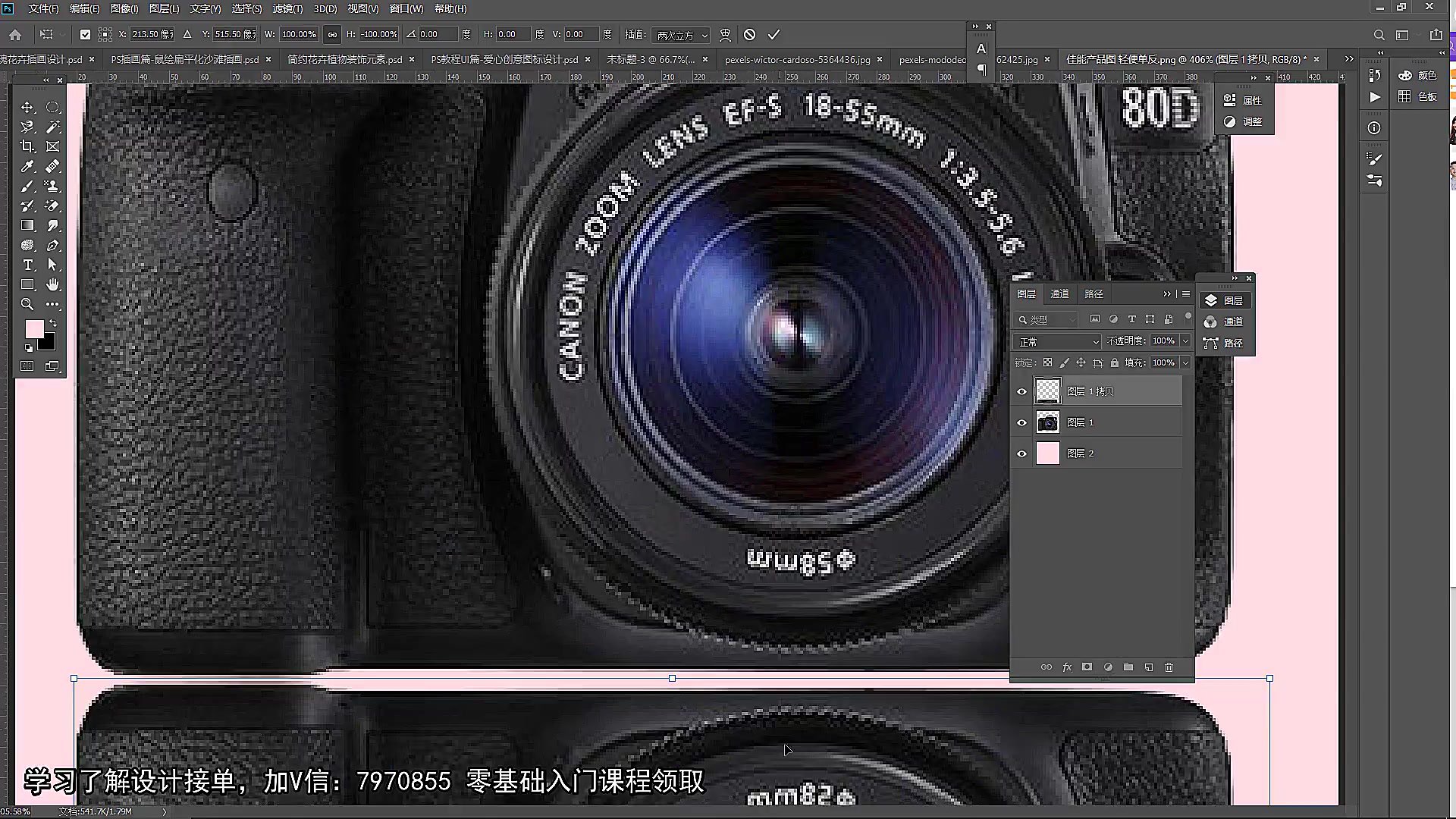Viewport: 1456px width, 819px height.
Task: Toggle lock all padlock
Action: (1114, 362)
